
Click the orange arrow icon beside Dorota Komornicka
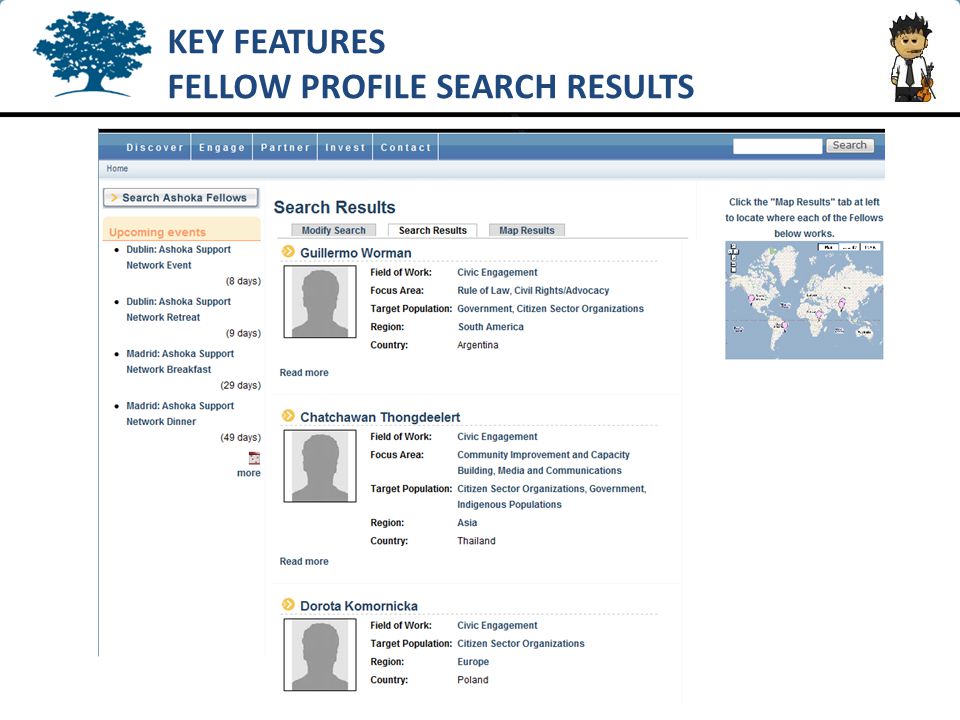coord(288,604)
